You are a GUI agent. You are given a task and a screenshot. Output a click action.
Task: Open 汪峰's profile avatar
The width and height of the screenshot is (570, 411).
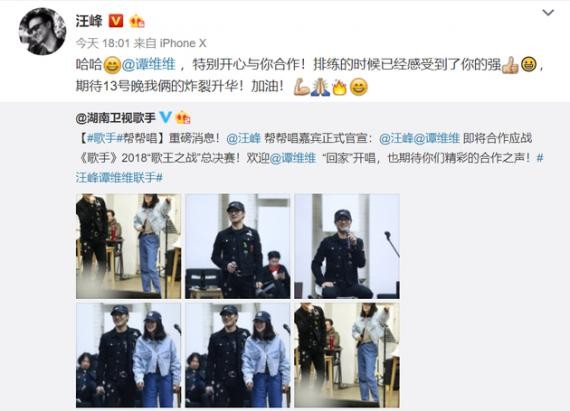[42, 31]
